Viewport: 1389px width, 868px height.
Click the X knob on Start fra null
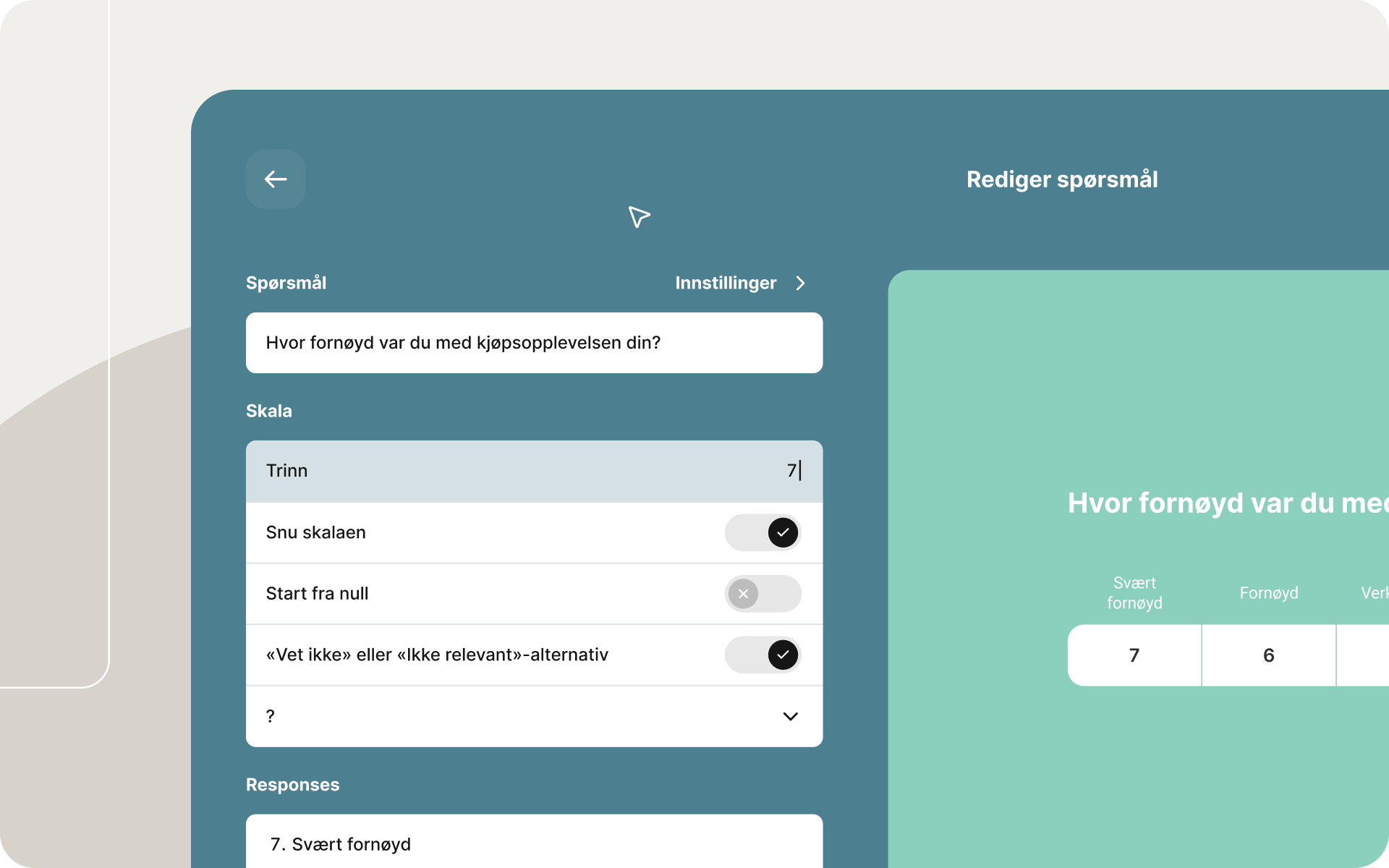(x=743, y=594)
